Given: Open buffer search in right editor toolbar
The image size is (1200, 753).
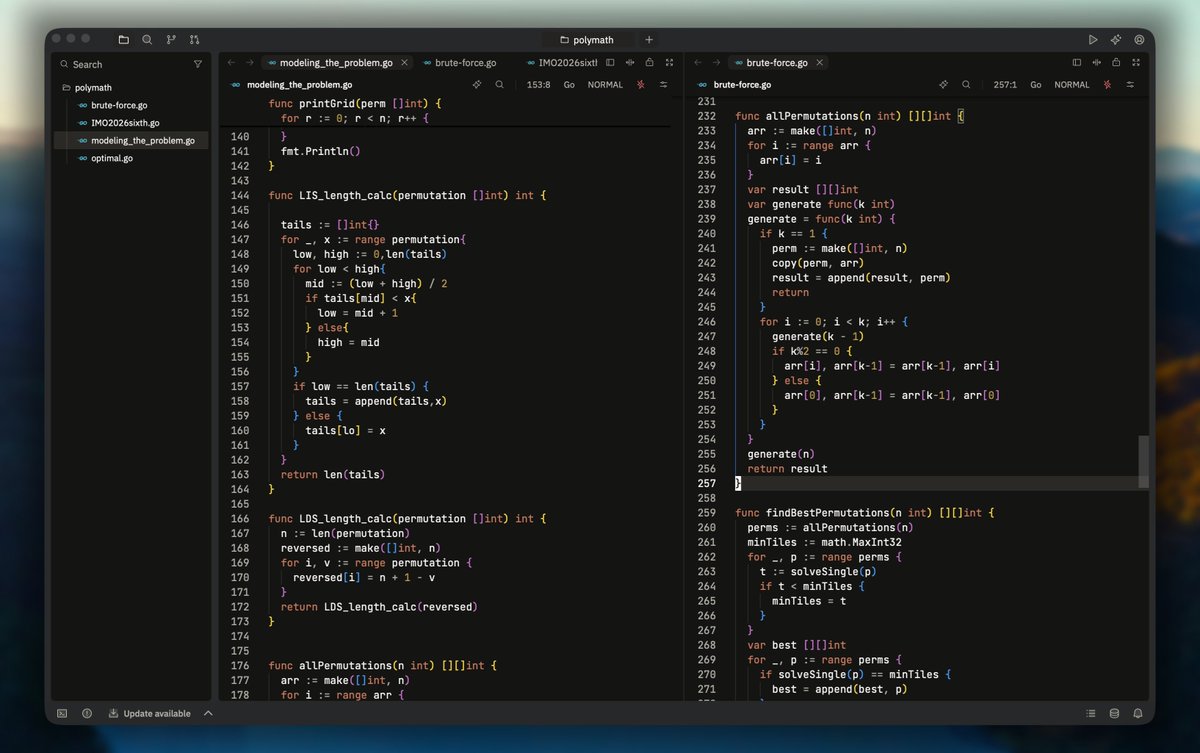Looking at the screenshot, I should [x=966, y=85].
